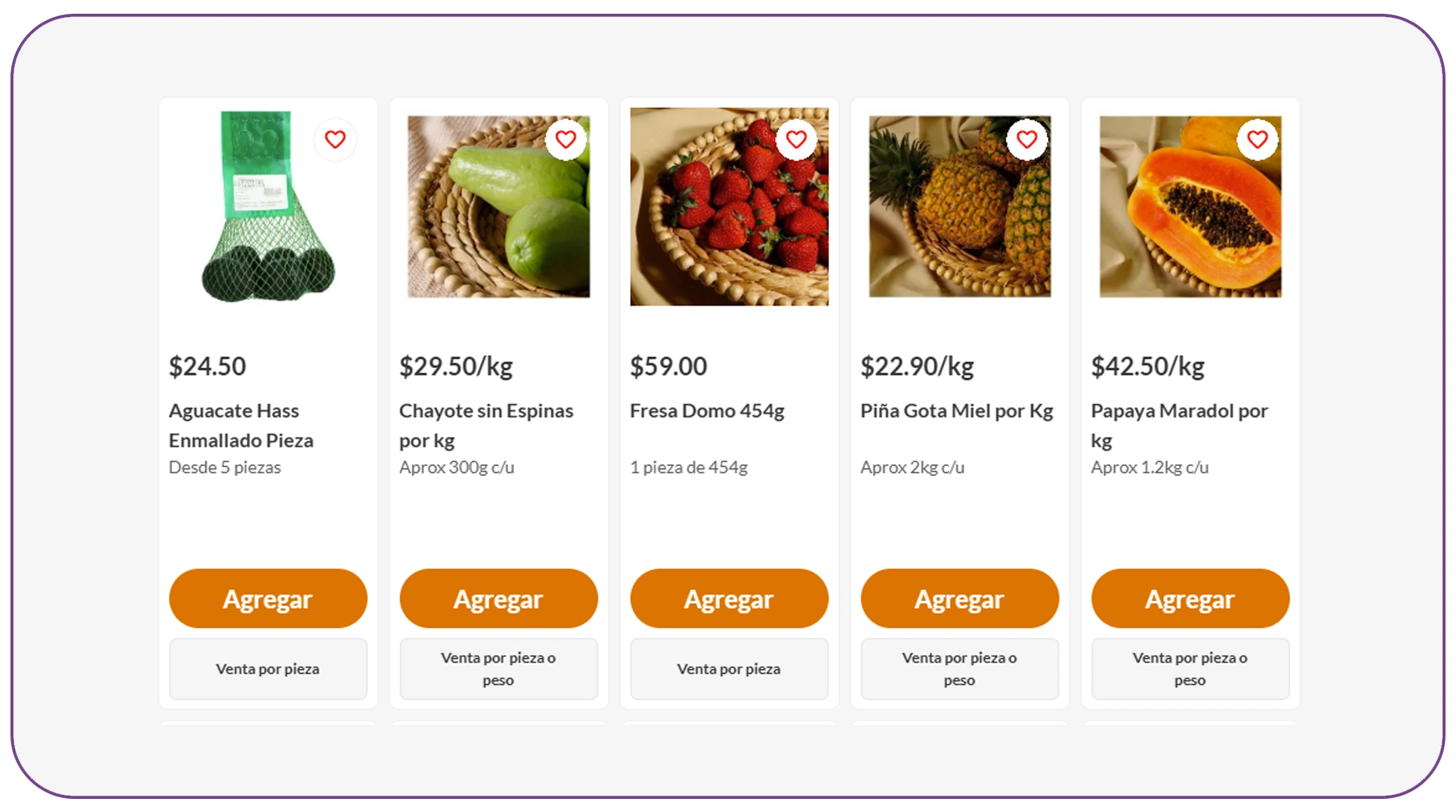View the strawberries product image
The image size is (1456, 812).
[x=720, y=216]
